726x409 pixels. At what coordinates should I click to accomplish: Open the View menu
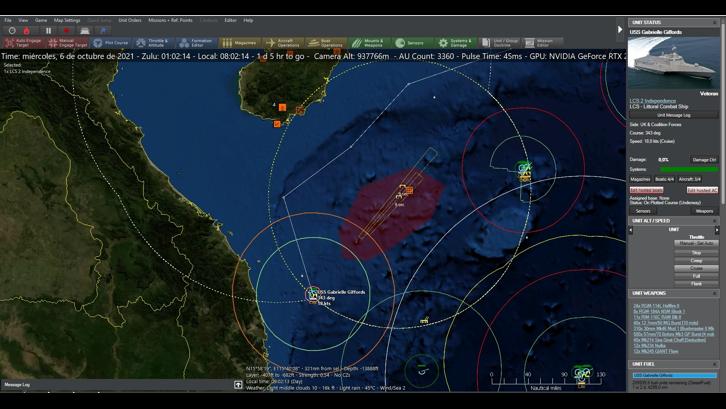pyautogui.click(x=23, y=20)
